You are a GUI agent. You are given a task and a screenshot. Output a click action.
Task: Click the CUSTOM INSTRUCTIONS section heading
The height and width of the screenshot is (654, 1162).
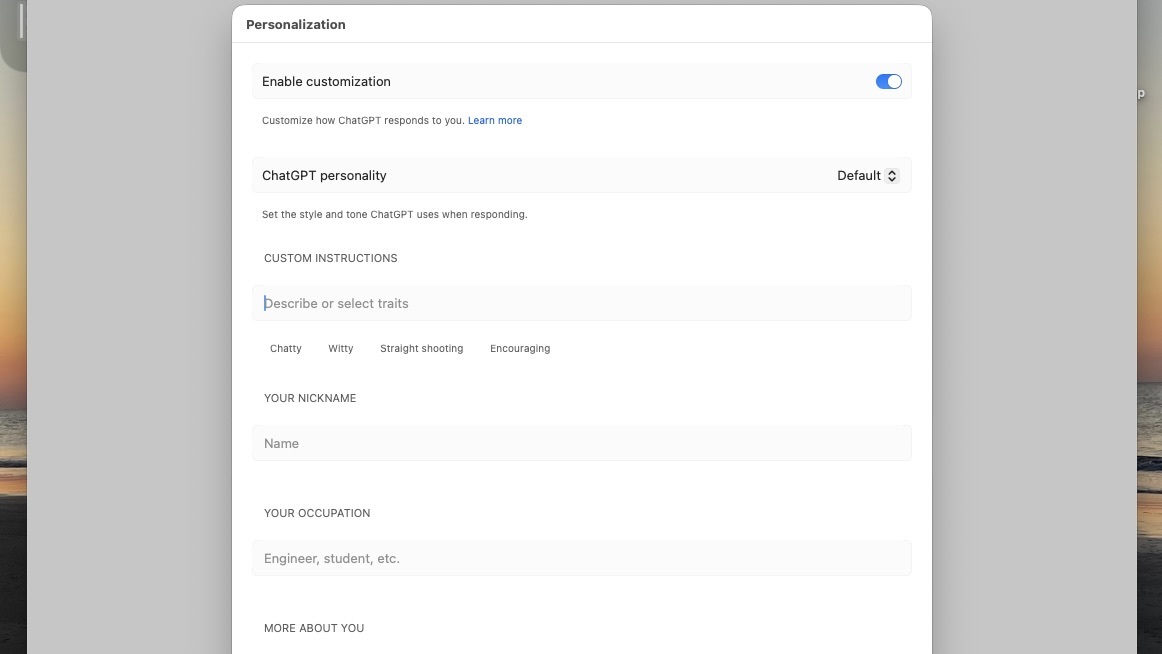pos(331,258)
